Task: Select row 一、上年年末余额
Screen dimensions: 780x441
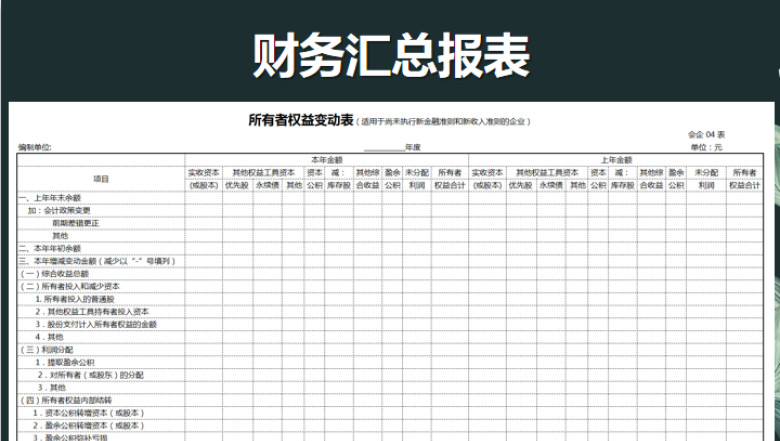Action: coord(50,198)
